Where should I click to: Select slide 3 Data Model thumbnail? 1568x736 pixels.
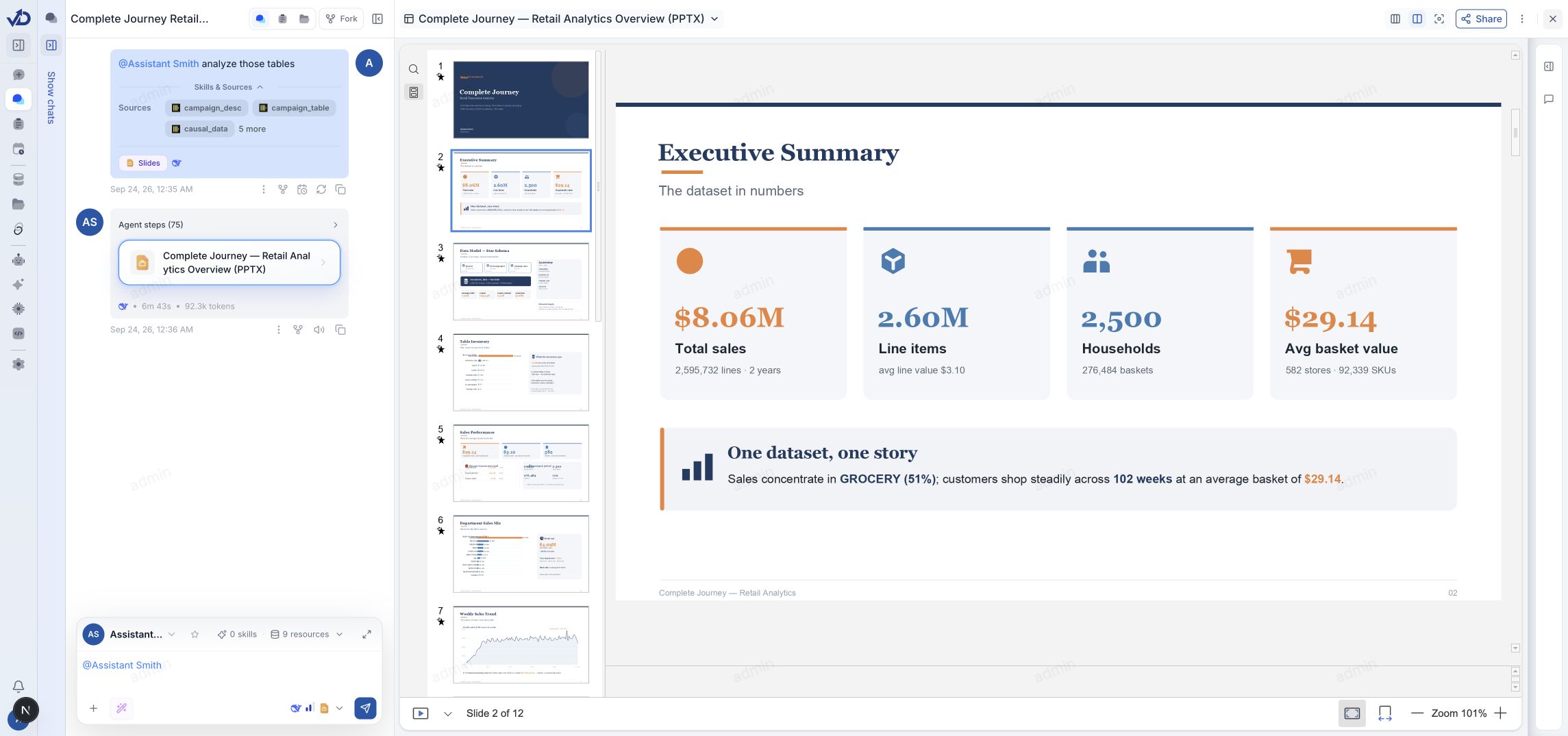(521, 281)
